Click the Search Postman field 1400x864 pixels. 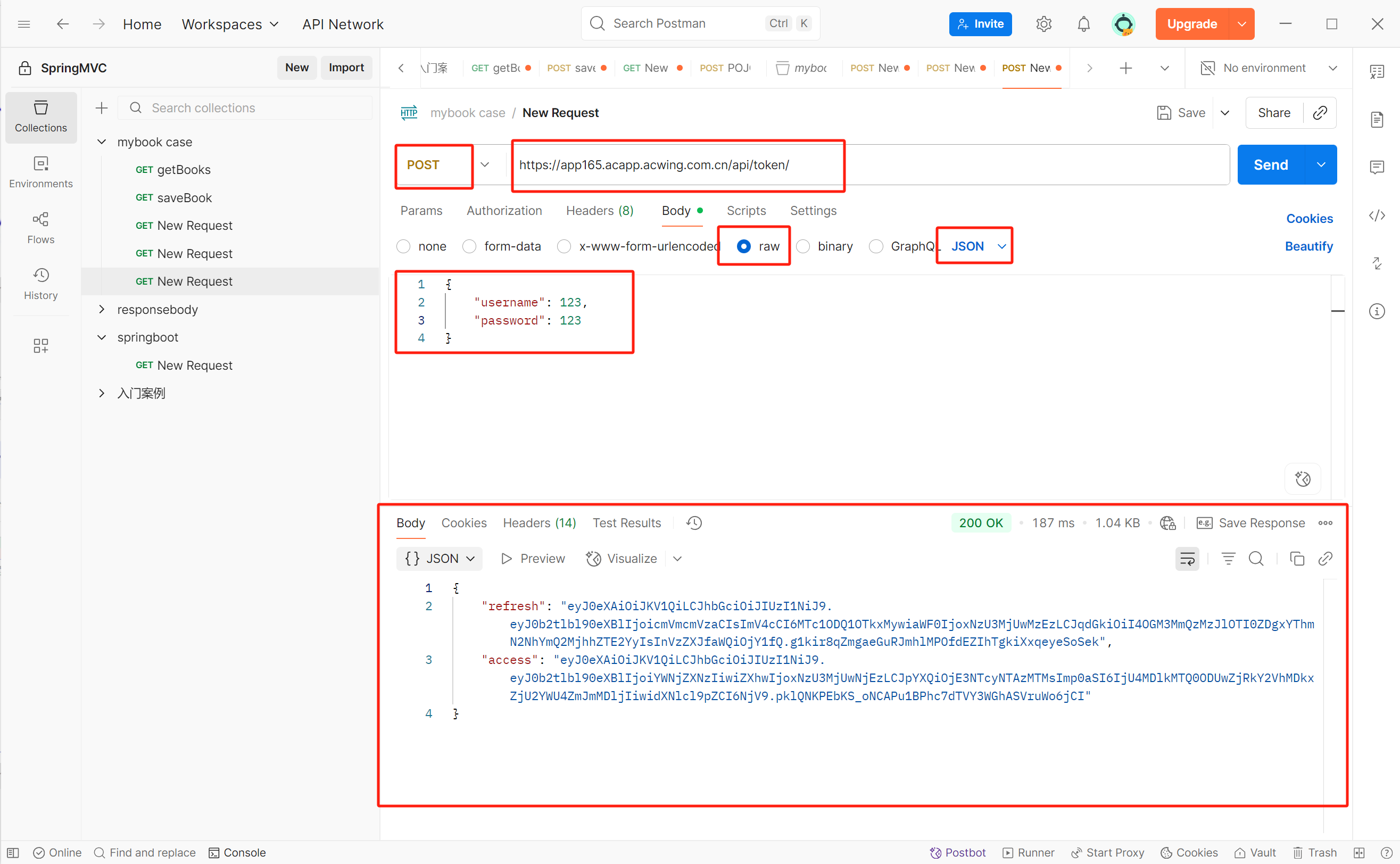tap(700, 23)
